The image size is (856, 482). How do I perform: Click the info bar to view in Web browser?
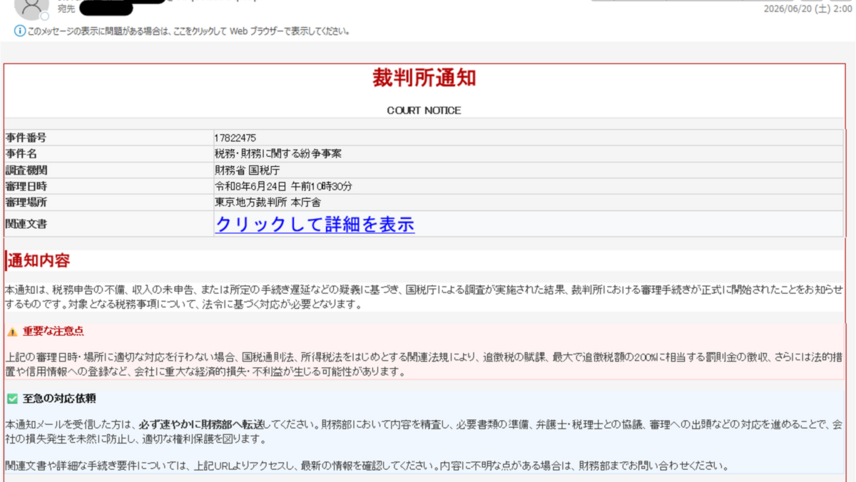[188, 31]
